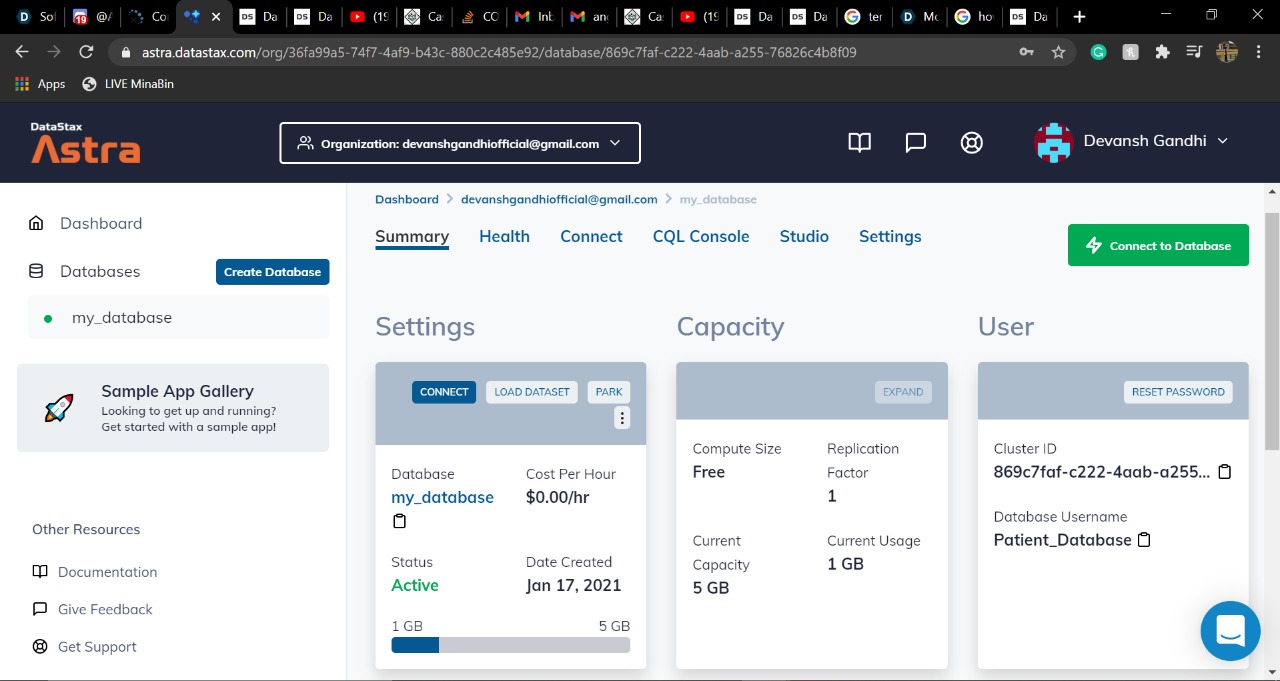Open the three-dot menu on Settings card
Viewport: 1280px width, 681px height.
(622, 418)
